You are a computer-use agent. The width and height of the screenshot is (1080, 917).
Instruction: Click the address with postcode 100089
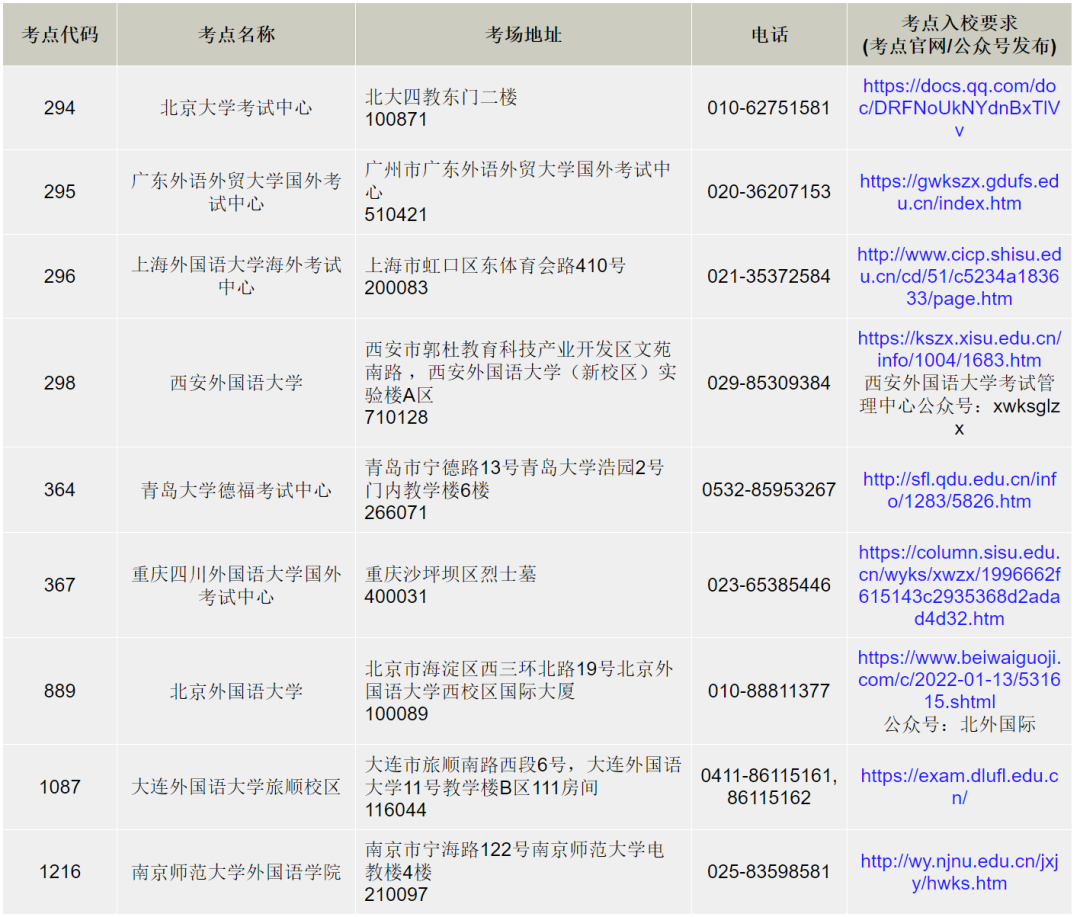(x=519, y=691)
